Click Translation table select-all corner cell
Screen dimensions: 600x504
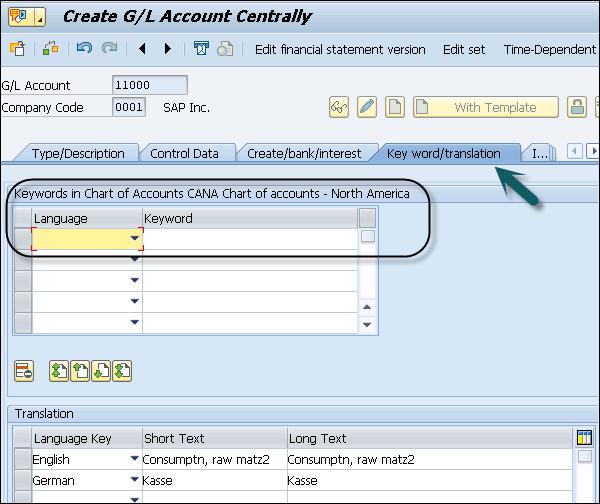point(23,438)
